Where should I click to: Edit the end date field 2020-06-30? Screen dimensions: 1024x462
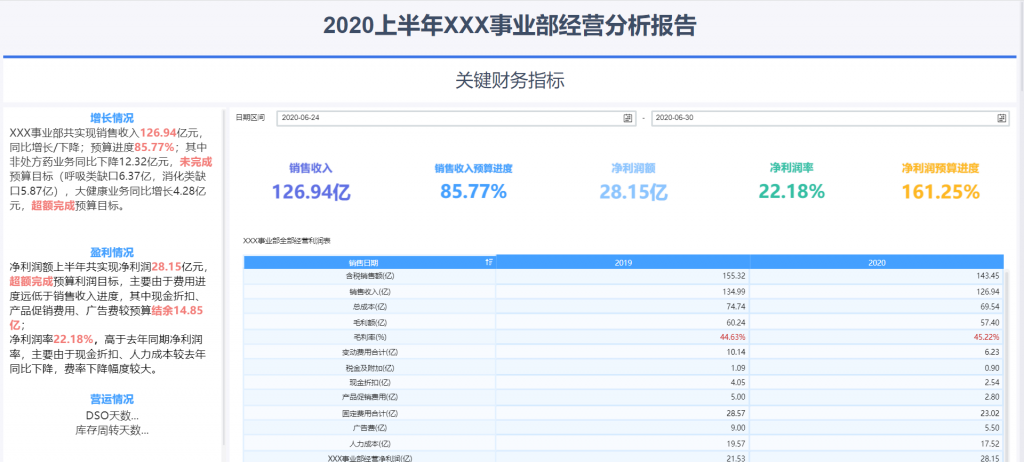click(x=831, y=118)
